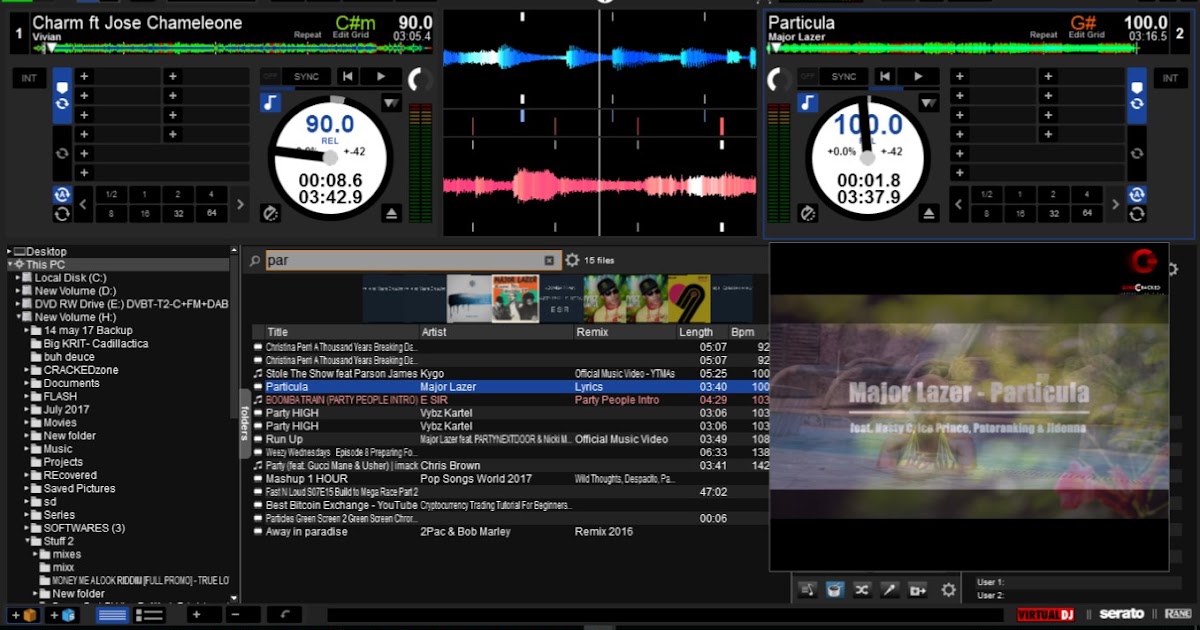This screenshot has height=630, width=1200.
Task: Jump to track start on deck 2
Action: (885, 76)
